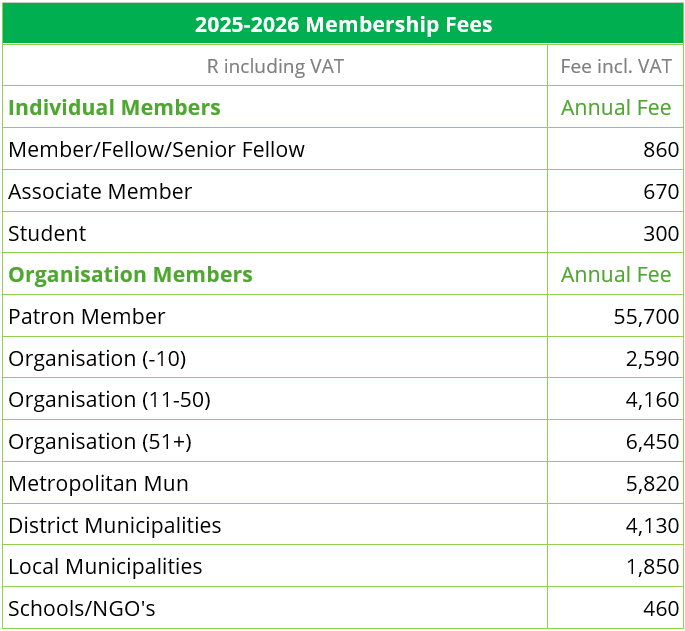Screen dimensions: 685x631
Task: Click the 55,700 fee value
Action: coord(646,317)
